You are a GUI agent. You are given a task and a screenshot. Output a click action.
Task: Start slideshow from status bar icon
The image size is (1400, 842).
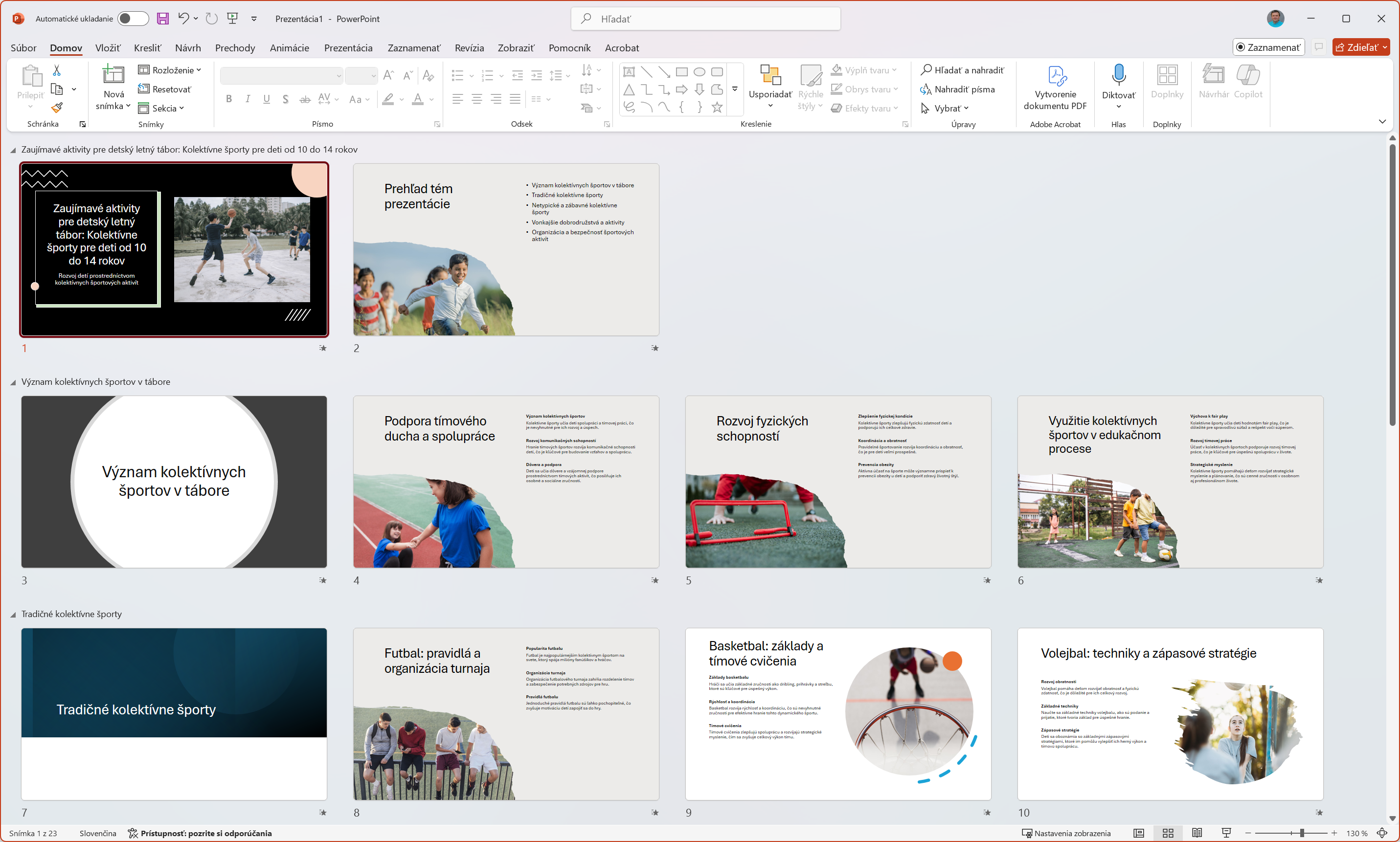point(1226,833)
